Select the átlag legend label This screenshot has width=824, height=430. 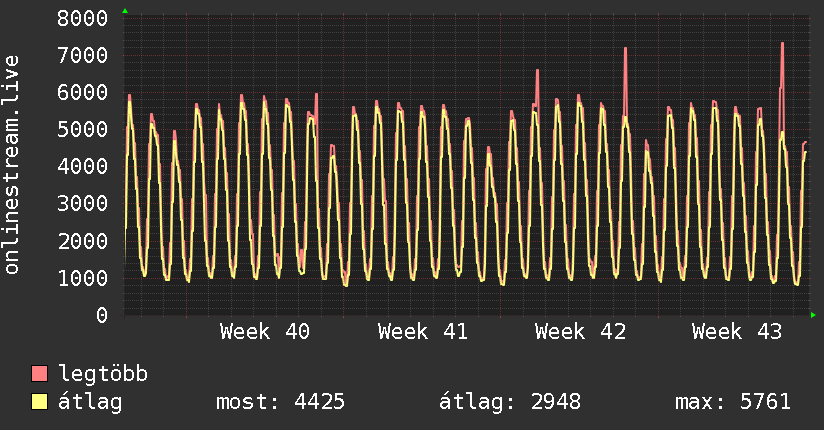(90, 402)
